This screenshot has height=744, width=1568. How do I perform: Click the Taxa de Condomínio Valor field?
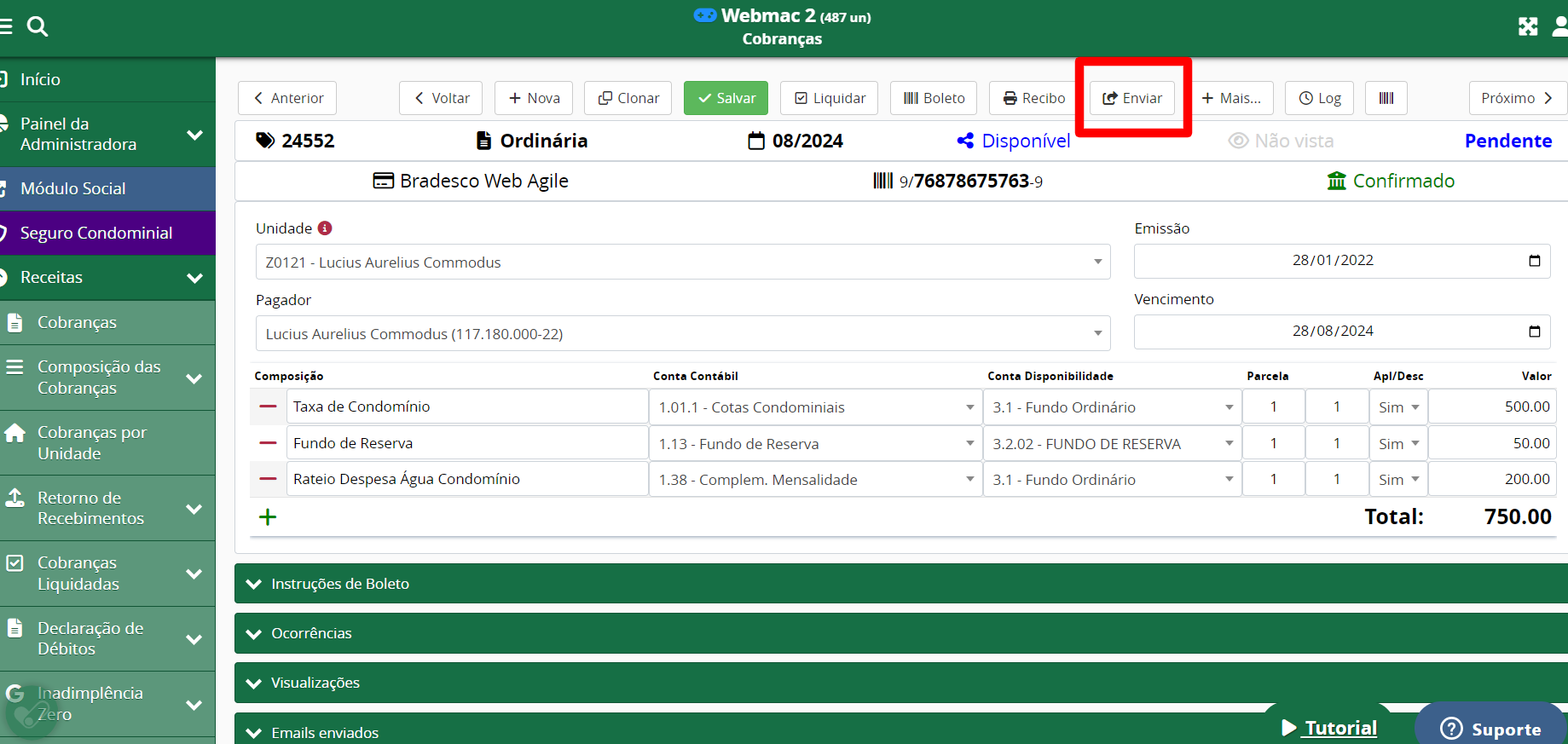(x=1492, y=407)
